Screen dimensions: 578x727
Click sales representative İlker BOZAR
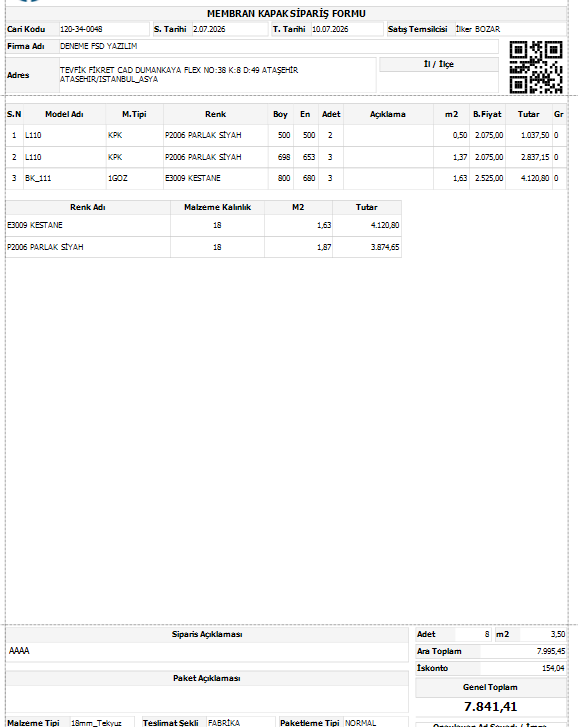coord(478,29)
